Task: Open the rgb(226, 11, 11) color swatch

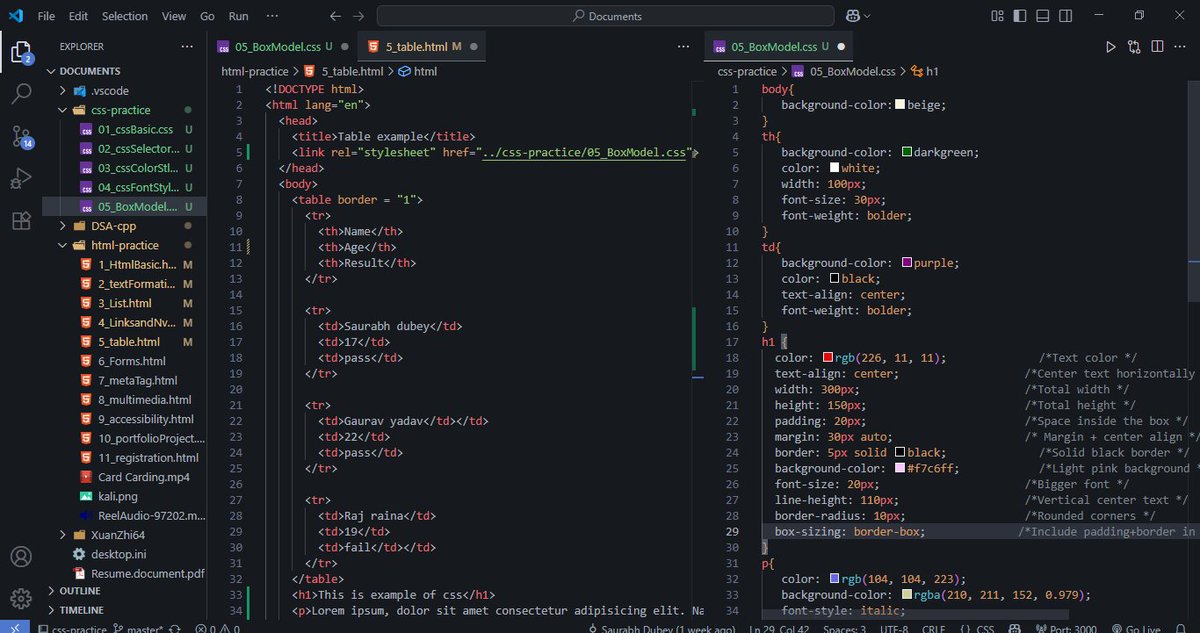Action: pyautogui.click(x=828, y=358)
